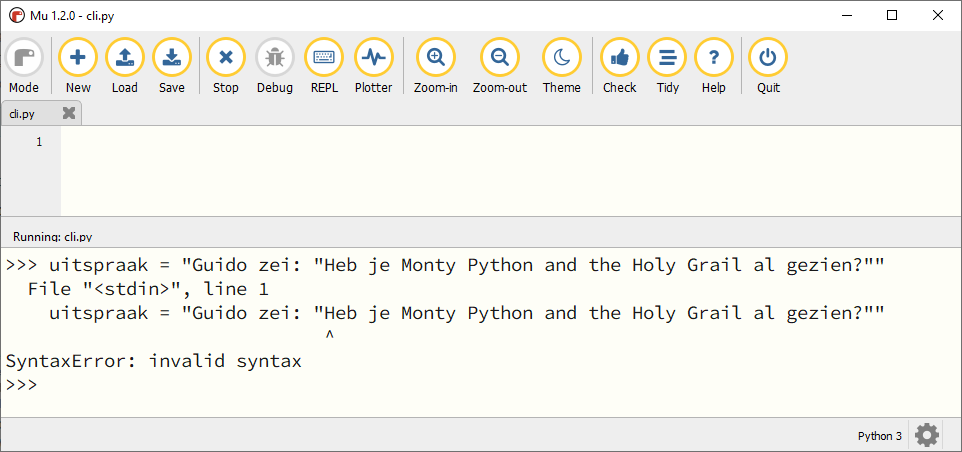Screen dimensions: 962x452
Task: Create a New file
Action: pos(78,66)
